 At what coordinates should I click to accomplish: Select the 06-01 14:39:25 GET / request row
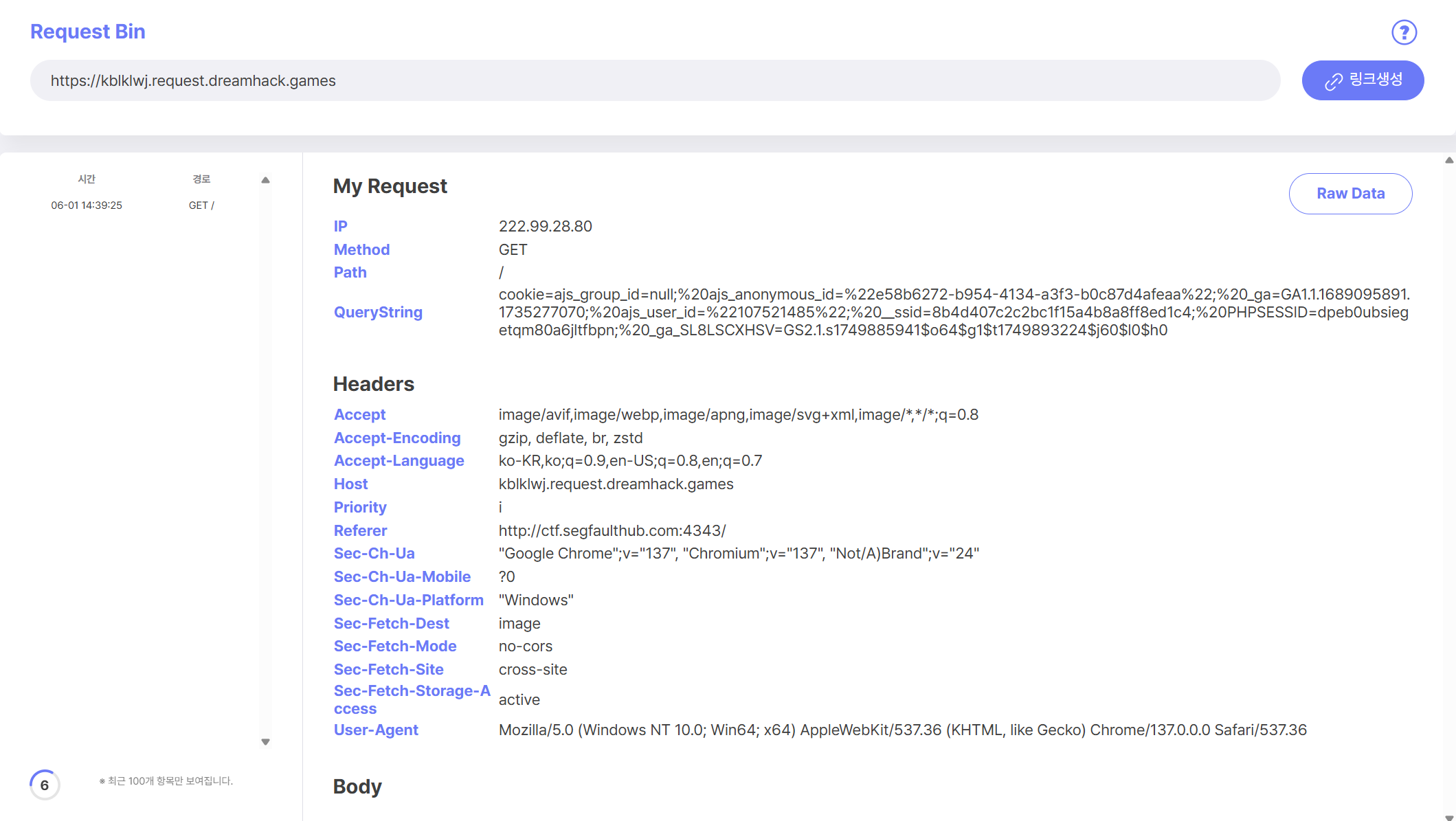point(133,205)
